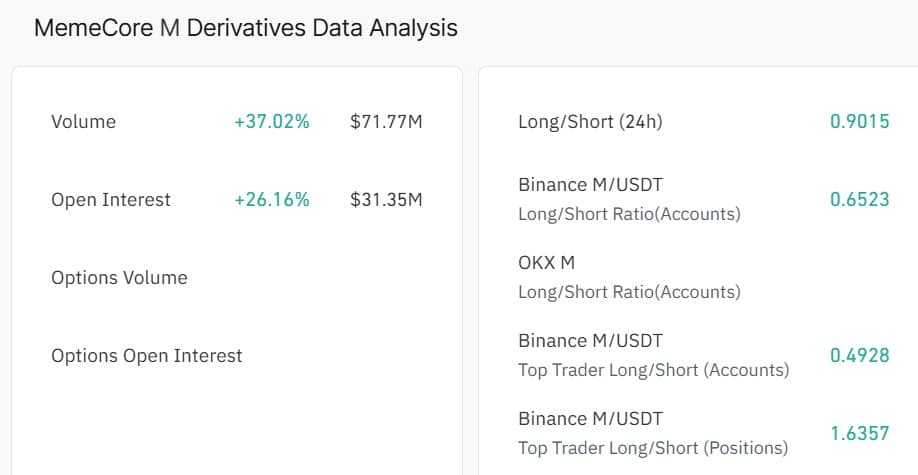The height and width of the screenshot is (475, 918).
Task: Select the Long/Short (24h) label
Action: point(590,122)
